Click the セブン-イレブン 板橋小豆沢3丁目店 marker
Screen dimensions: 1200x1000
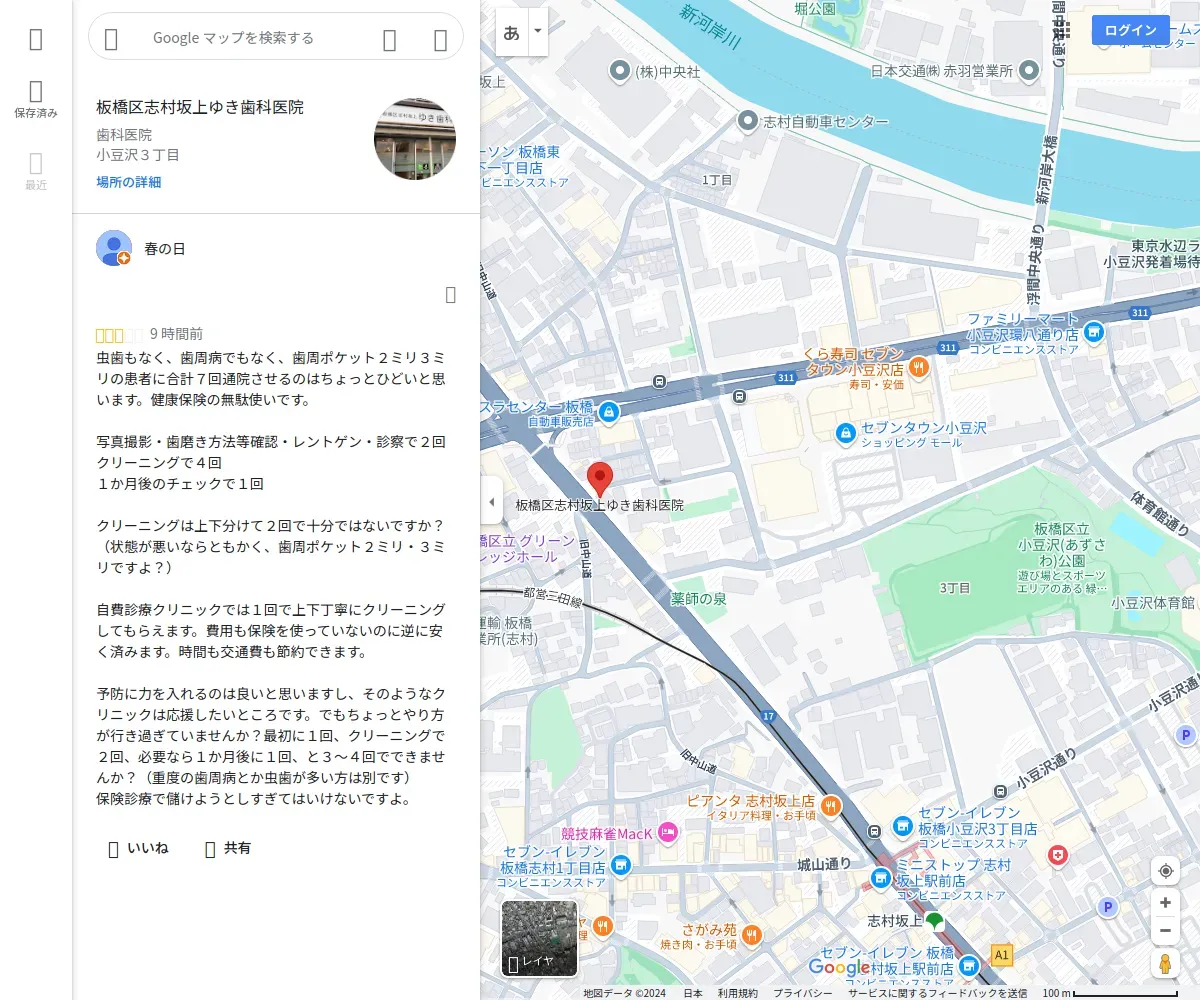coord(902,825)
